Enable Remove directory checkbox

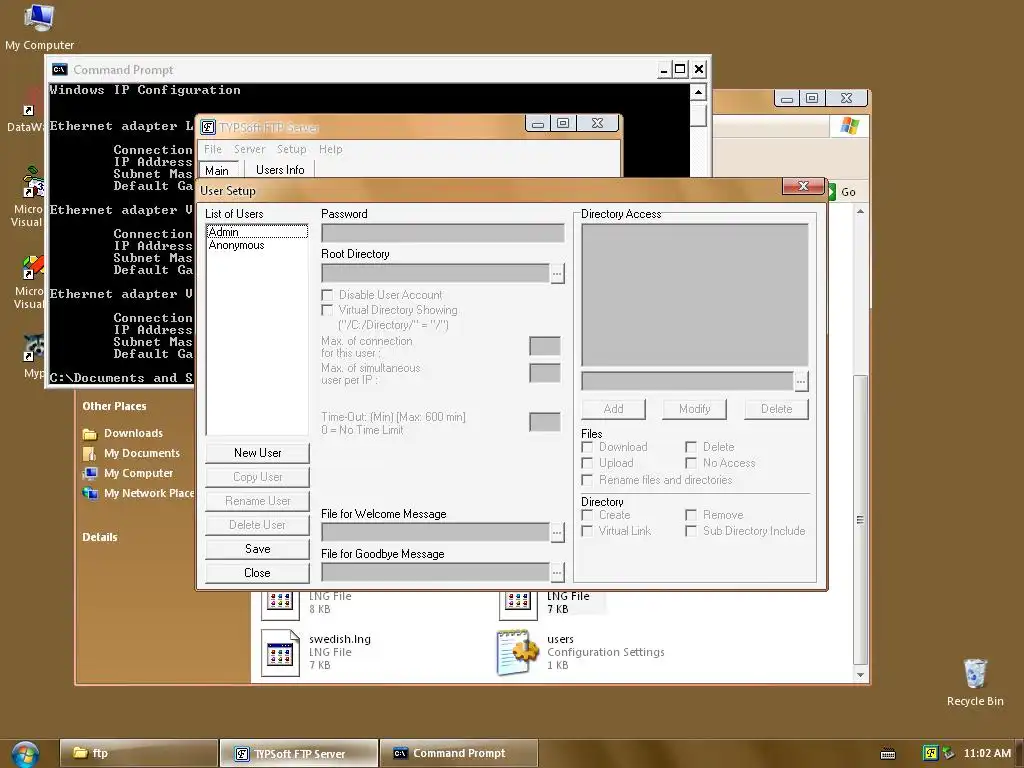pyautogui.click(x=691, y=515)
